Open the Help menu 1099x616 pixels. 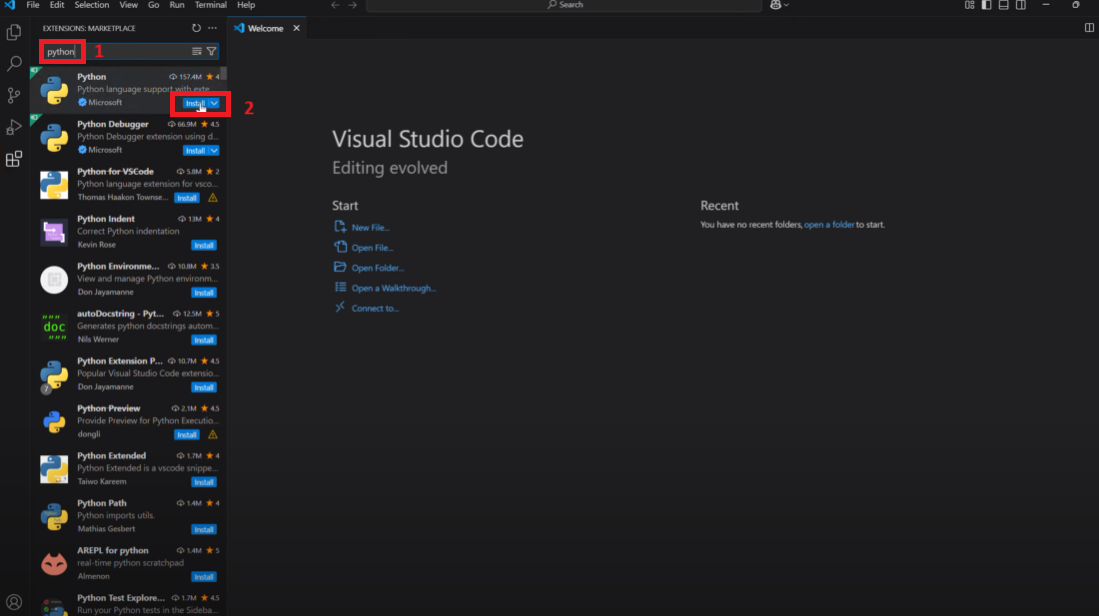click(x=246, y=5)
